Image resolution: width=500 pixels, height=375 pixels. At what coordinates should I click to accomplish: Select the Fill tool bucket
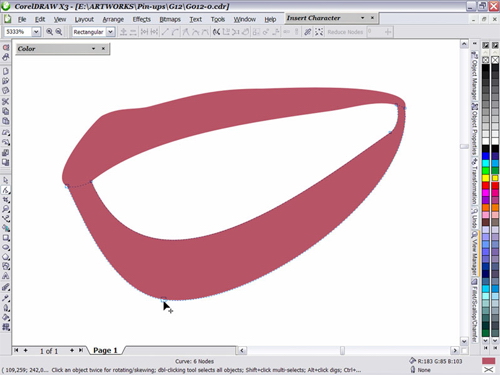[x=6, y=317]
